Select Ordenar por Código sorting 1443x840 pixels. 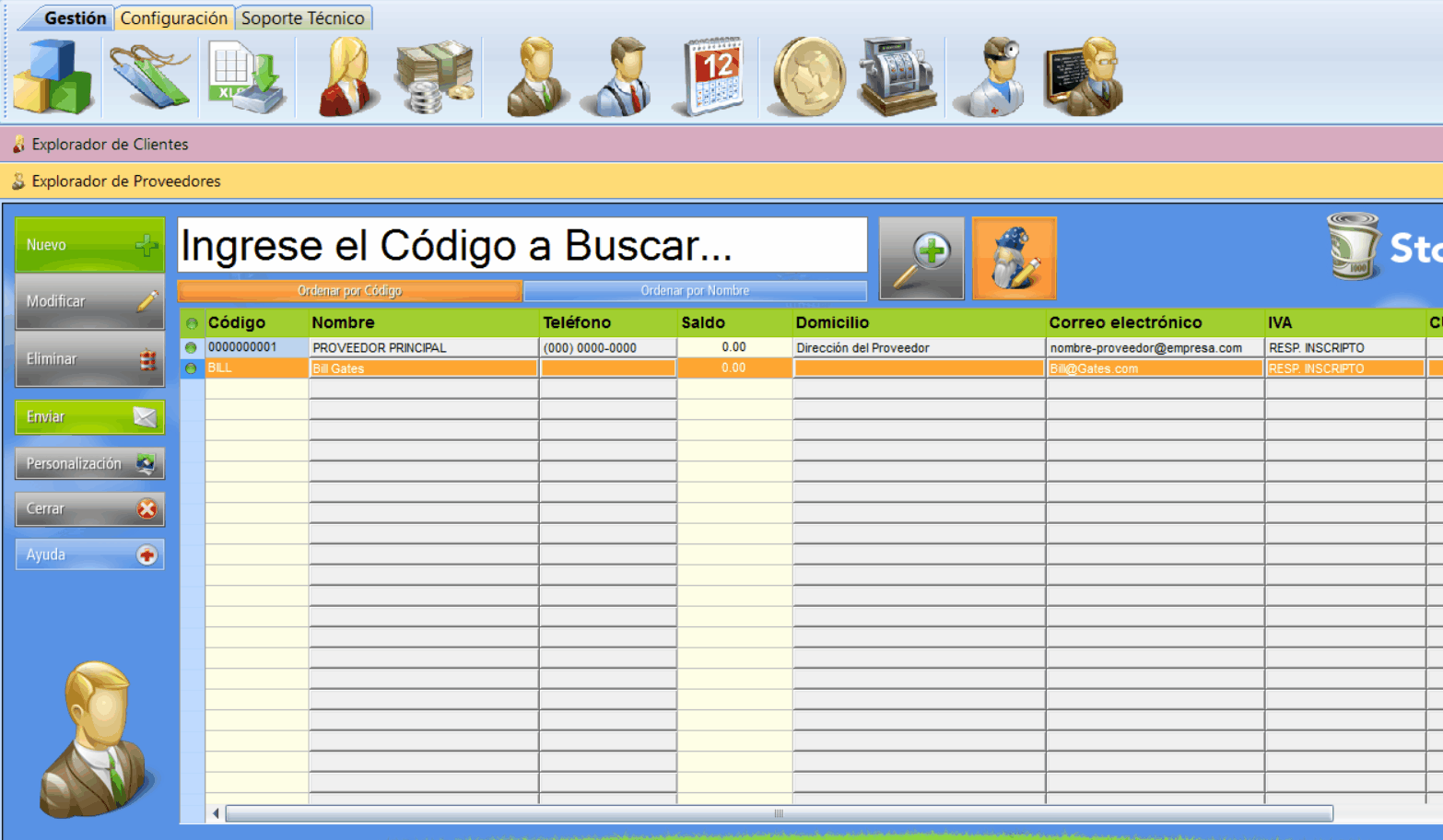point(350,291)
